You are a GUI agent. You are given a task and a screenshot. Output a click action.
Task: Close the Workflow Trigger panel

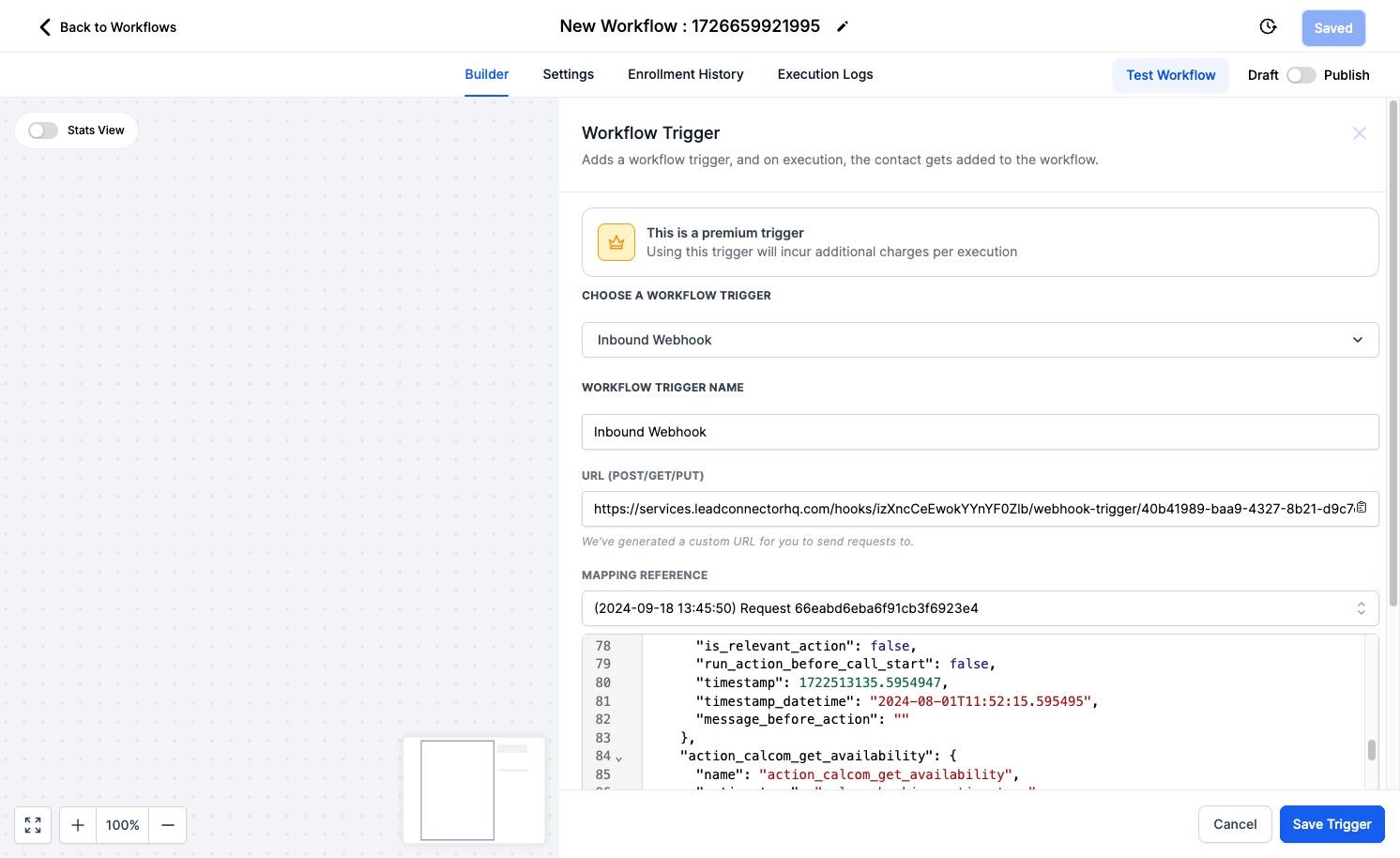coord(1359,133)
